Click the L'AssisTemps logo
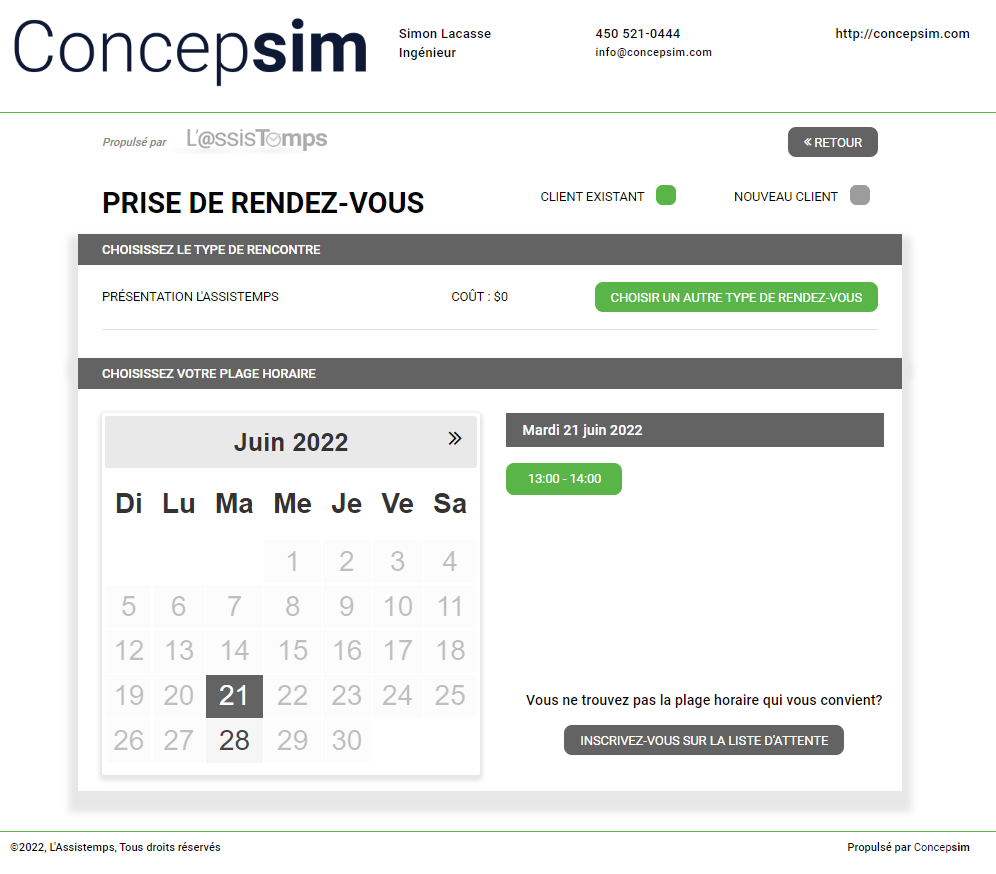 point(257,140)
